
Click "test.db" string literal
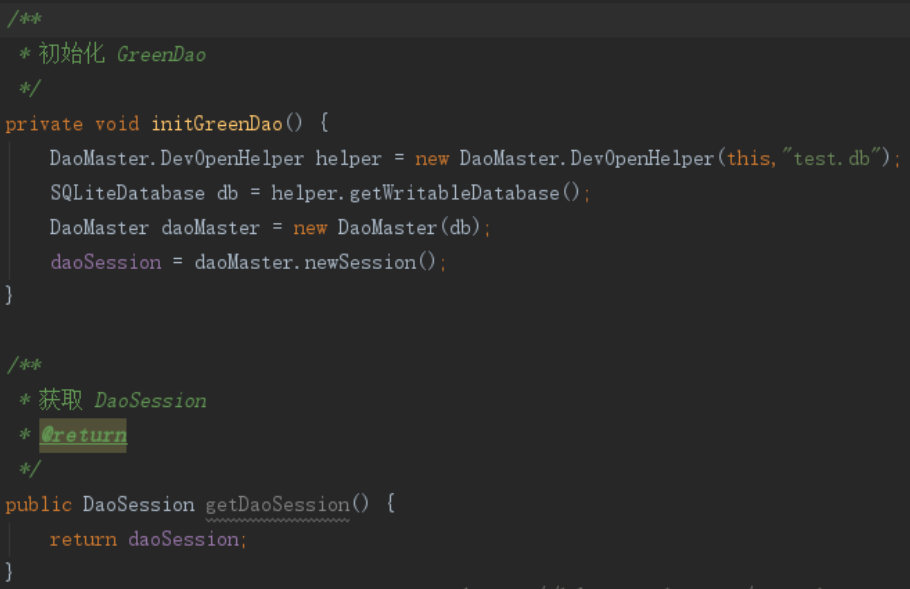831,158
